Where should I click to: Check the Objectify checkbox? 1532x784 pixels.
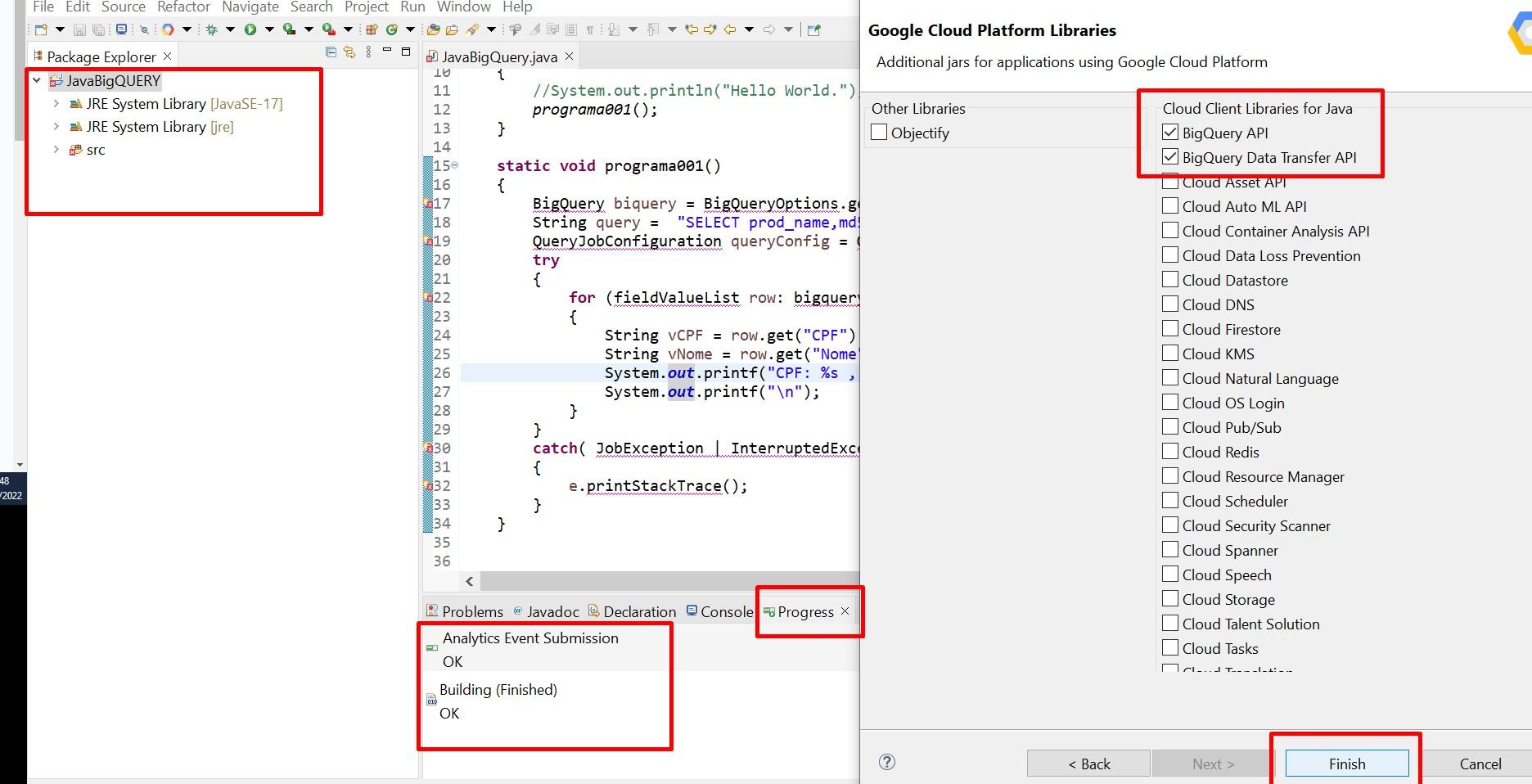coord(879,133)
